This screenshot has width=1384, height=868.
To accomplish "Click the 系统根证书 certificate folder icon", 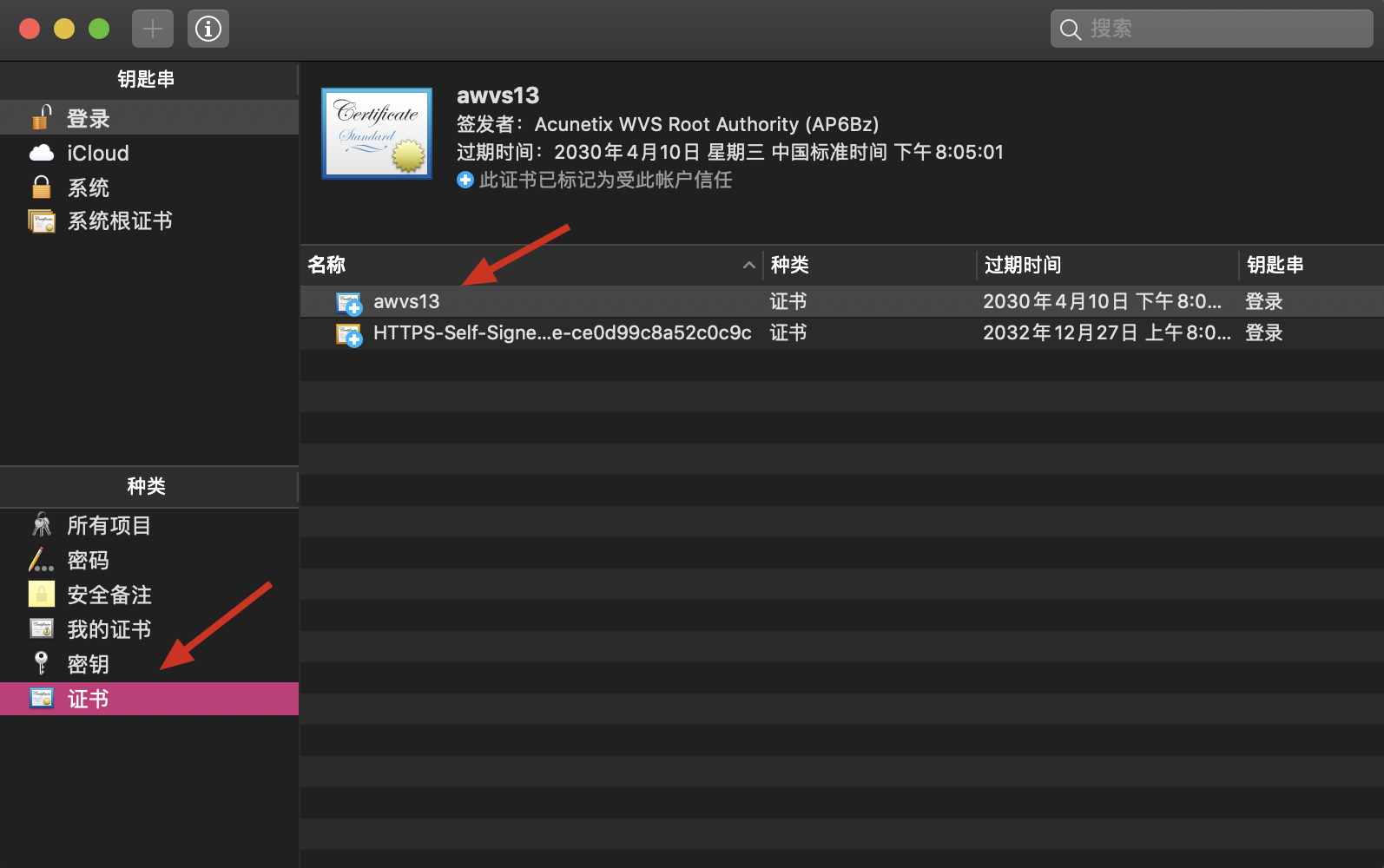I will tap(42, 221).
